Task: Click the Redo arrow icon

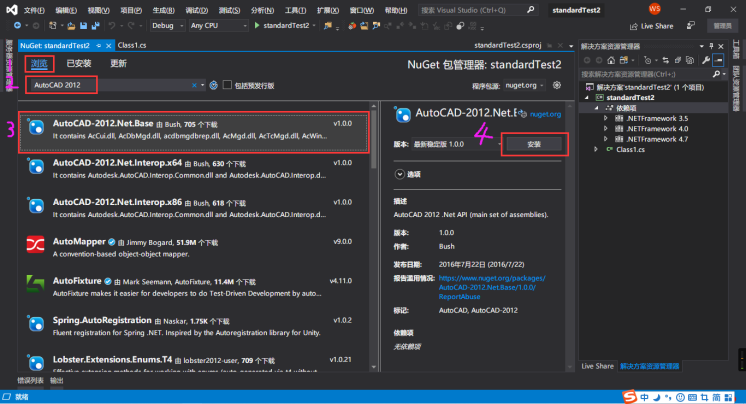Action: [x=131, y=26]
